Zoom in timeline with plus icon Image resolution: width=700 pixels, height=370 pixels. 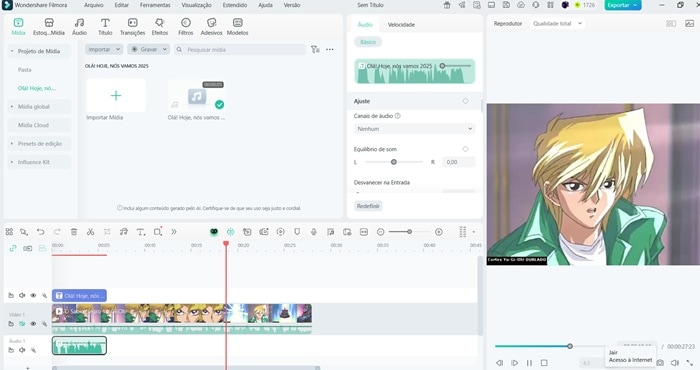click(439, 232)
